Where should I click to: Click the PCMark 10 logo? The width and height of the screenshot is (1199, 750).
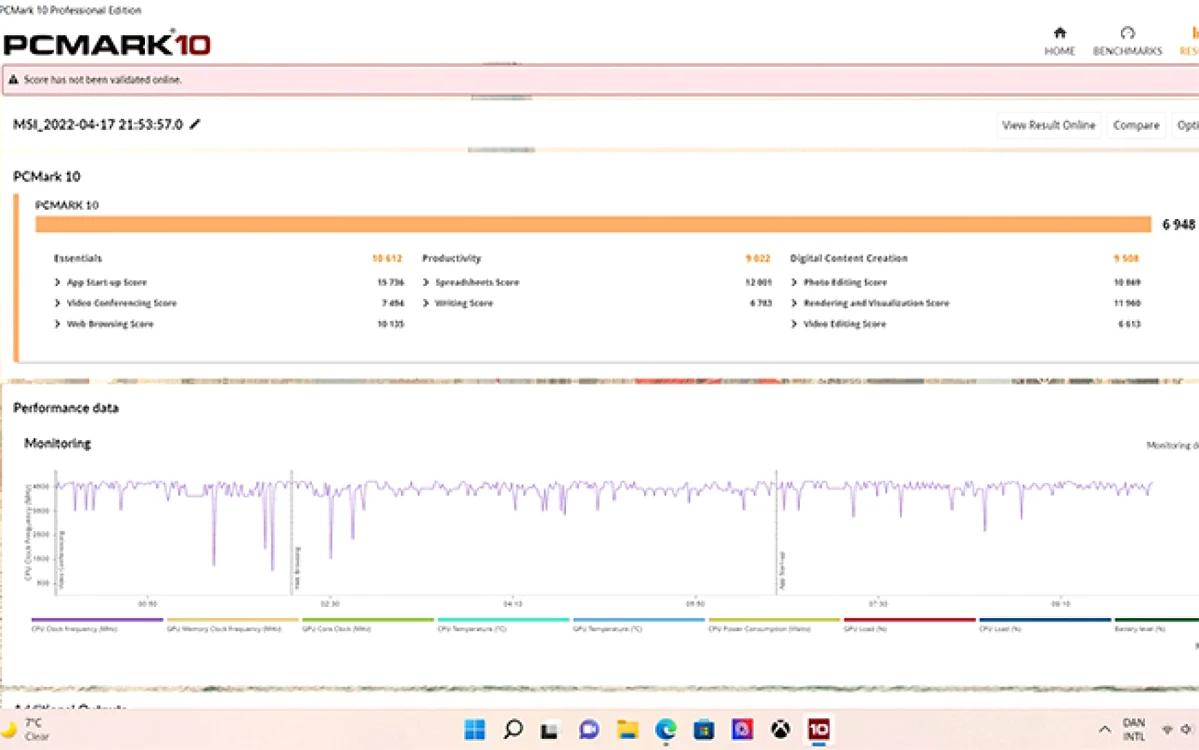coord(107,44)
